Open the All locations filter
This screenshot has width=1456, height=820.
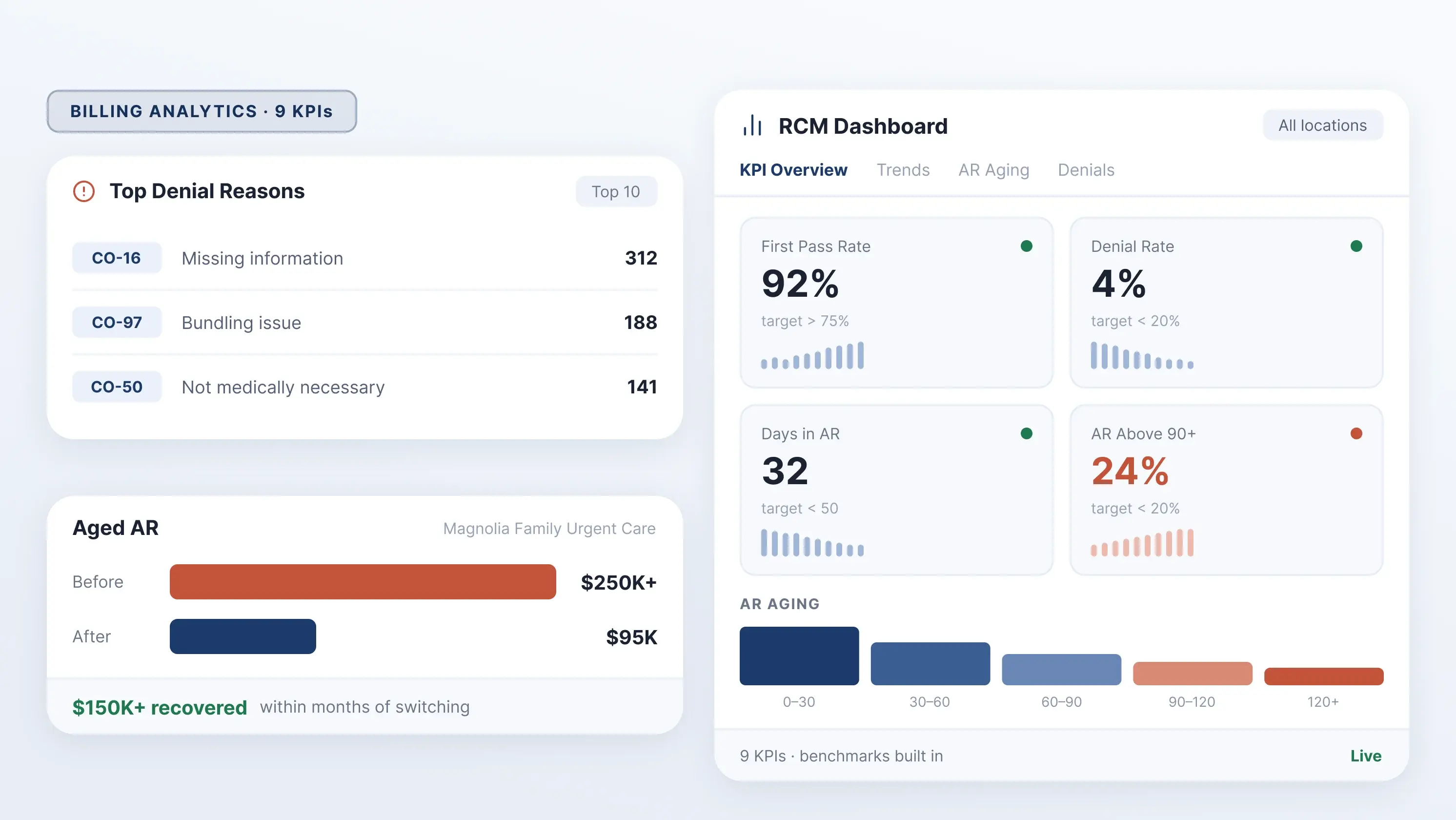click(x=1323, y=125)
